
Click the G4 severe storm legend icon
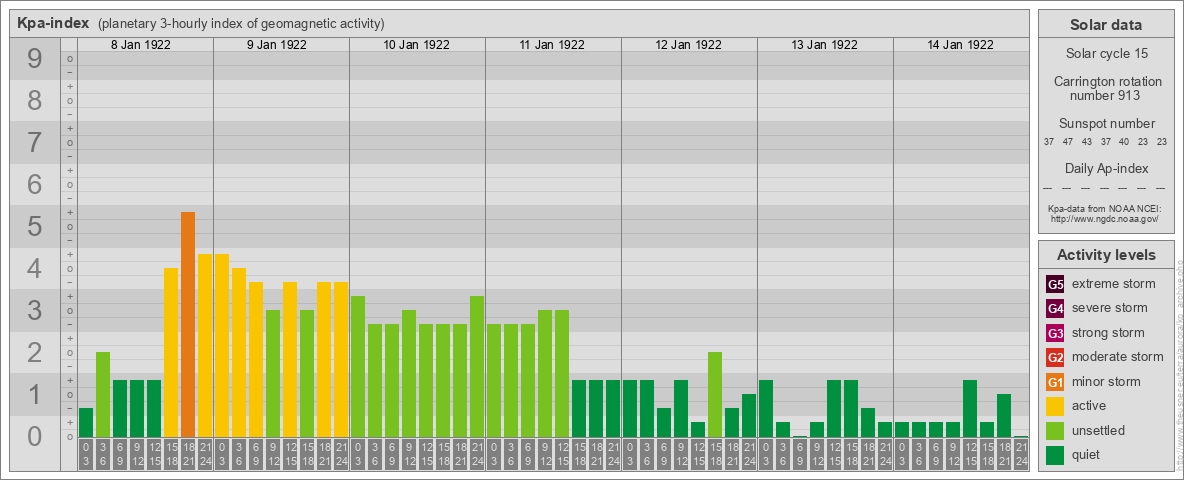pos(1055,308)
